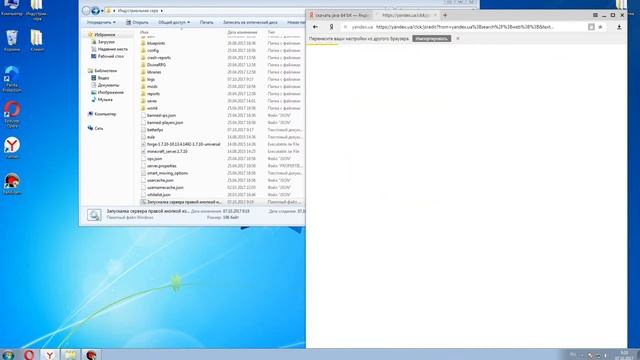640x360 pixels.
Task: Open the Изображения library
Action: point(111,92)
